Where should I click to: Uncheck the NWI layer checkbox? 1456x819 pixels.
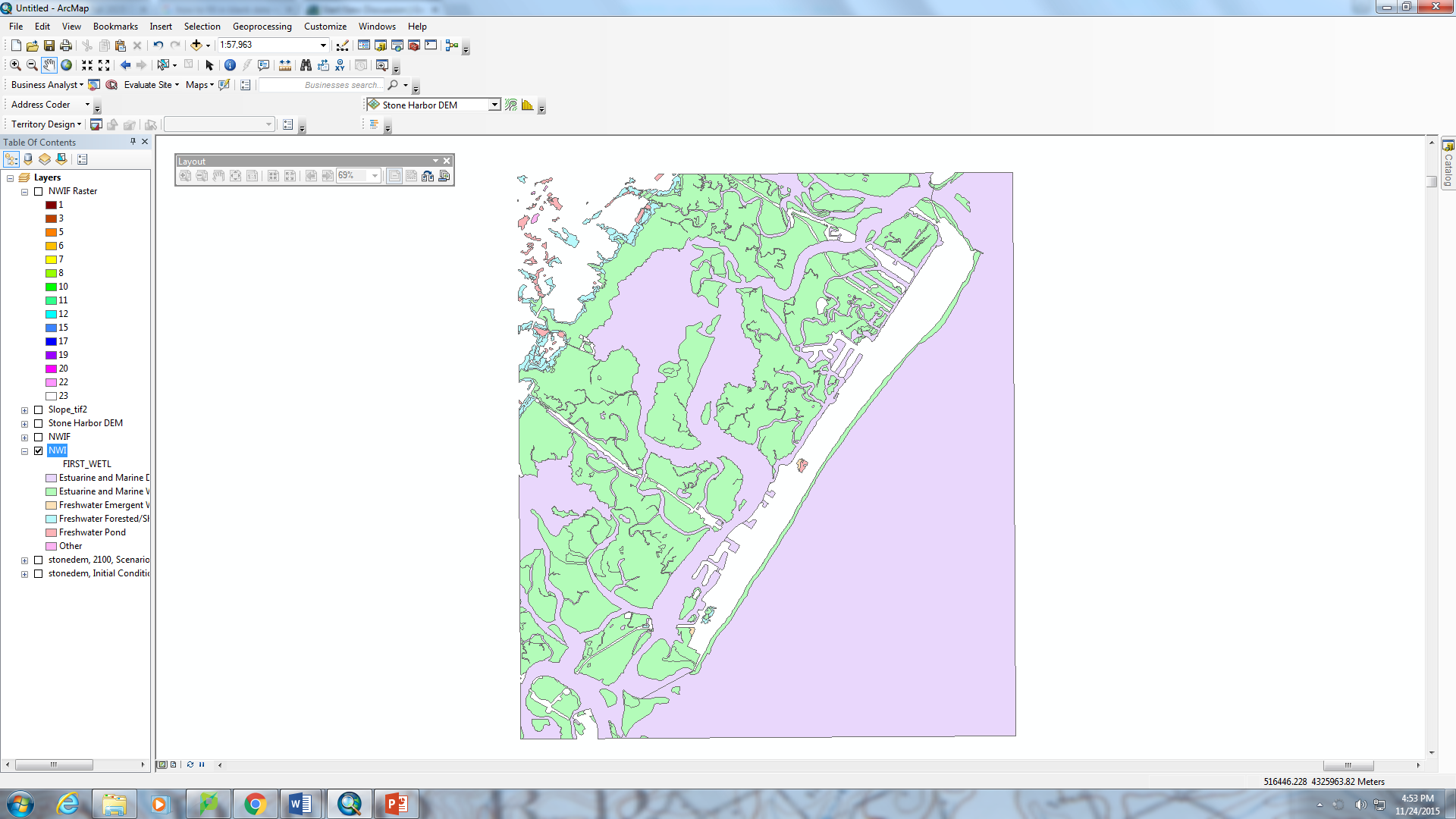tap(39, 450)
